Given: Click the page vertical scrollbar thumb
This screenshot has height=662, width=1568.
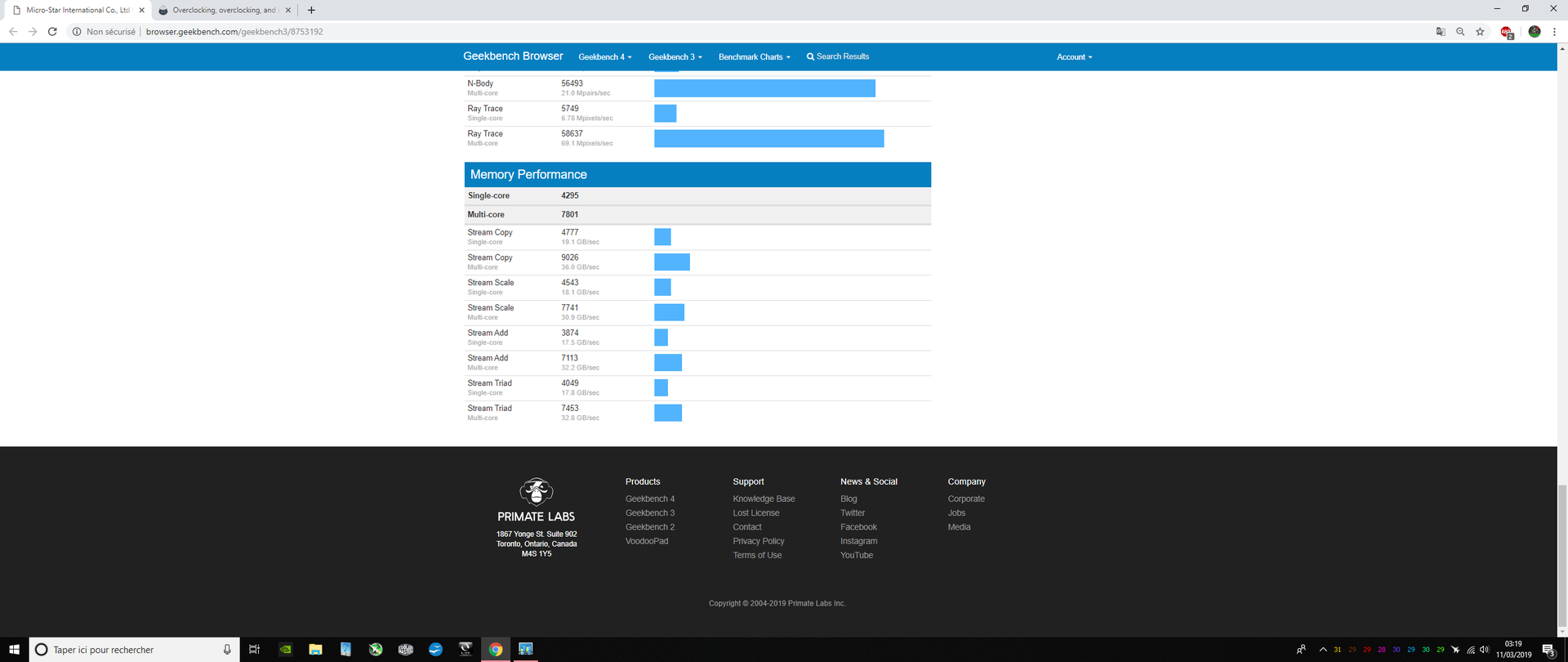Looking at the screenshot, I should (1562, 557).
